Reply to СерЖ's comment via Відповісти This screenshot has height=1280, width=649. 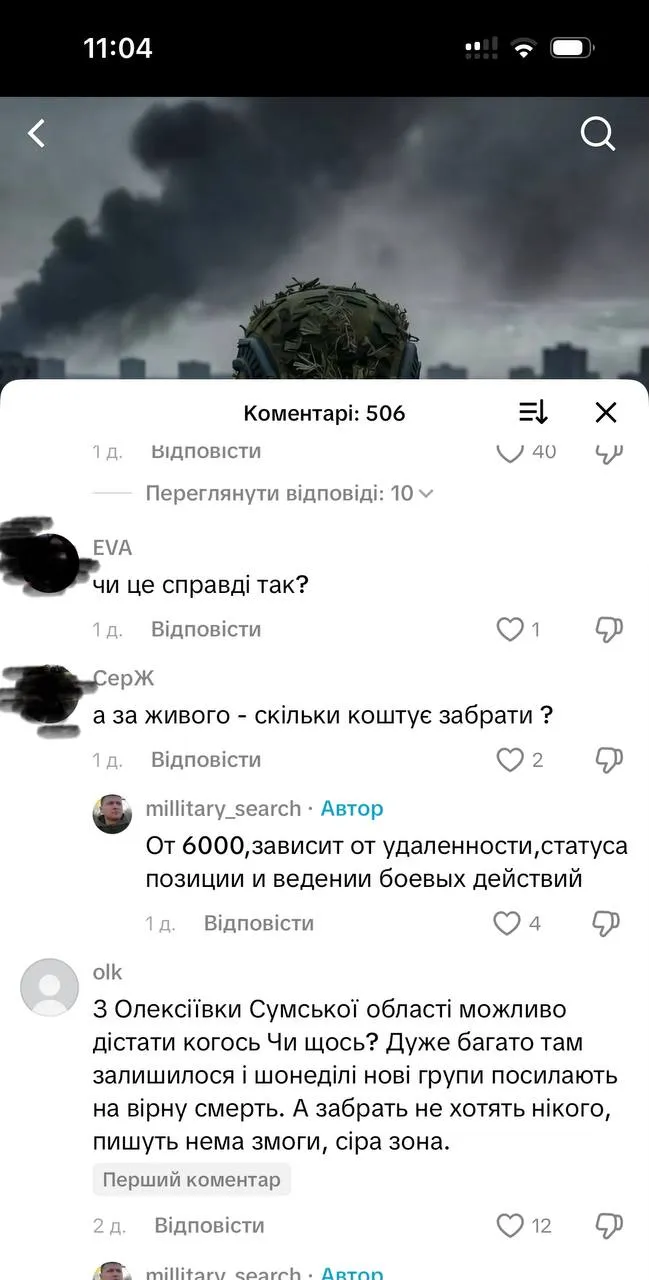point(206,760)
